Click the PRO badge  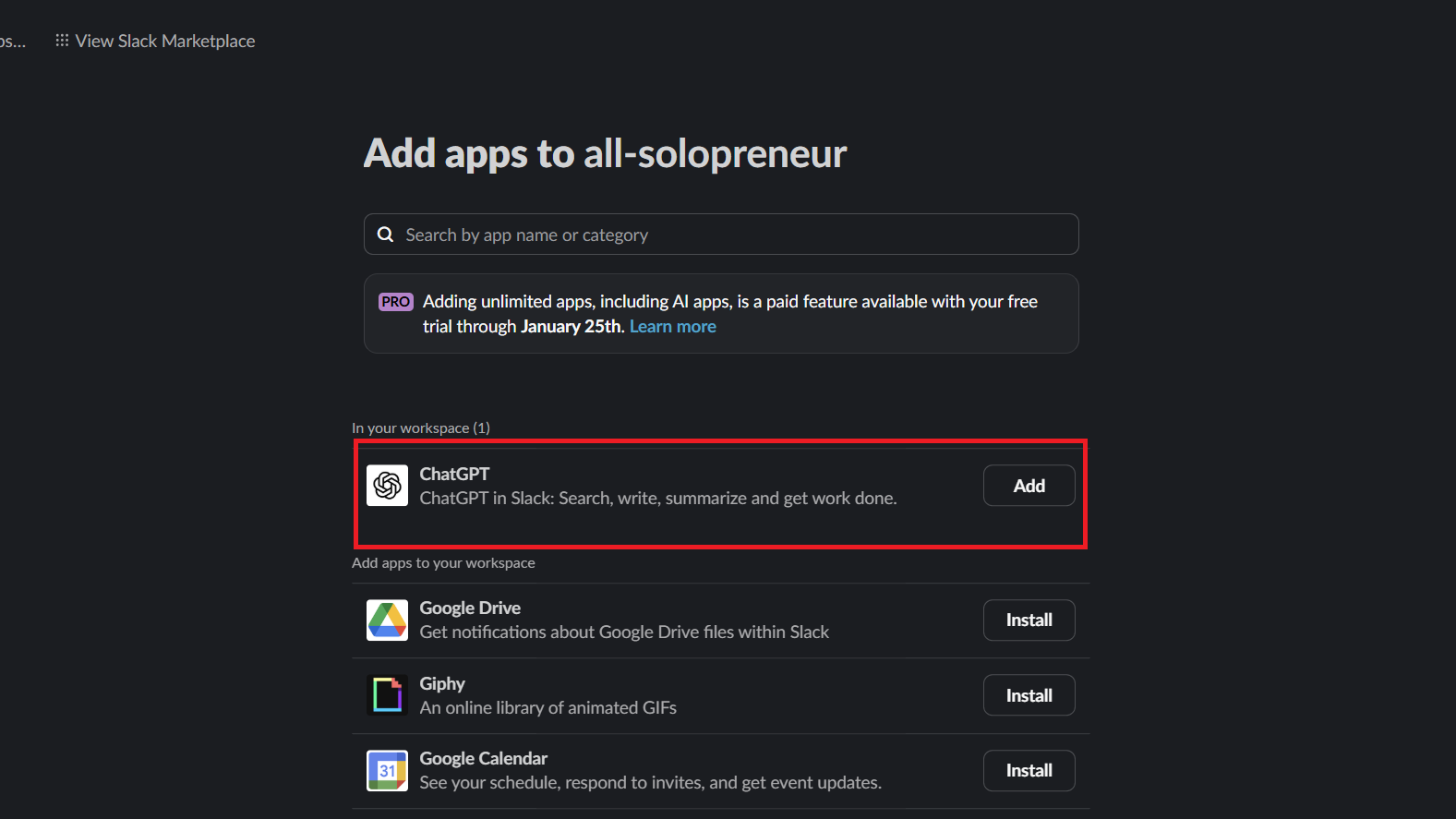click(x=396, y=302)
